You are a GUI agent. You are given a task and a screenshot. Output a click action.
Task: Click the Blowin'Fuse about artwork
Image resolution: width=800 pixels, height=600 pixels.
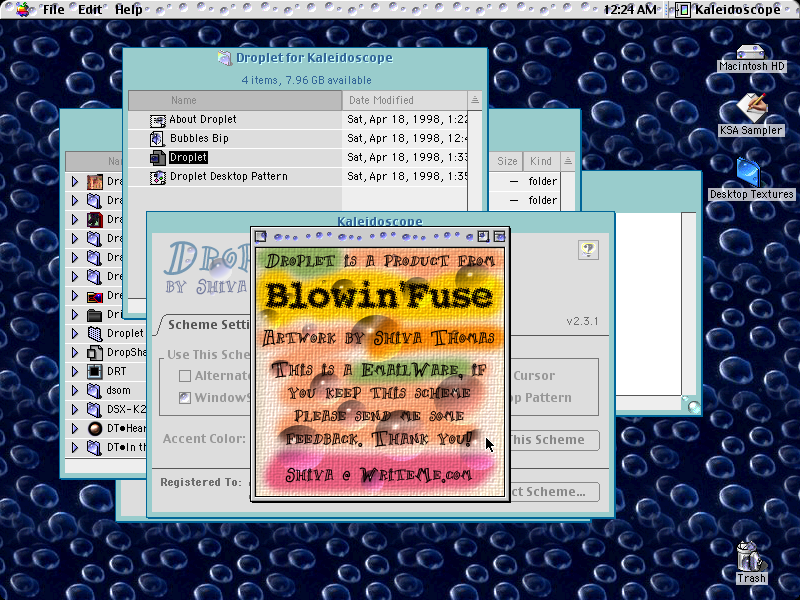tap(380, 372)
